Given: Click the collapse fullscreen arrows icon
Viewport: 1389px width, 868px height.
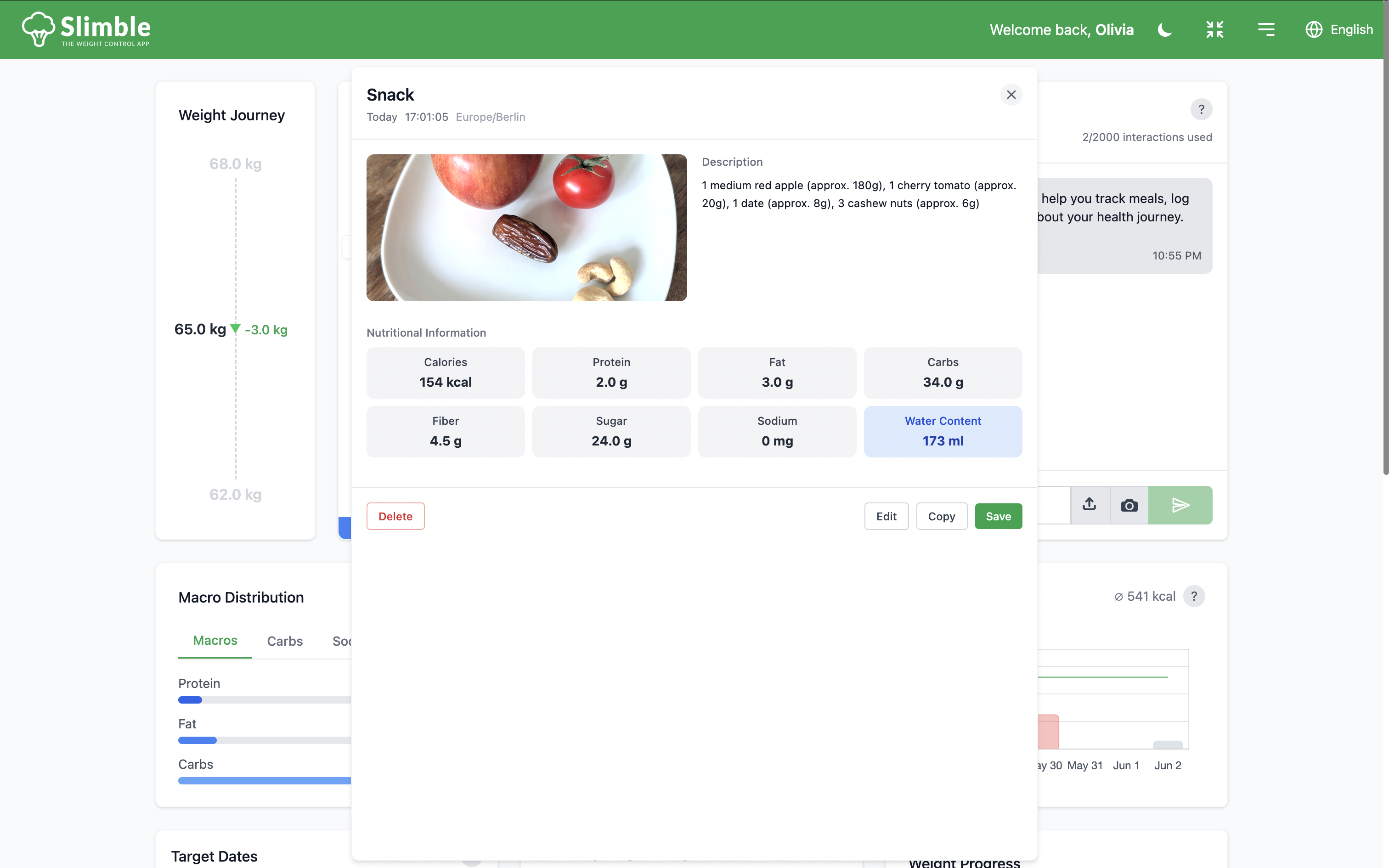Looking at the screenshot, I should (1214, 29).
